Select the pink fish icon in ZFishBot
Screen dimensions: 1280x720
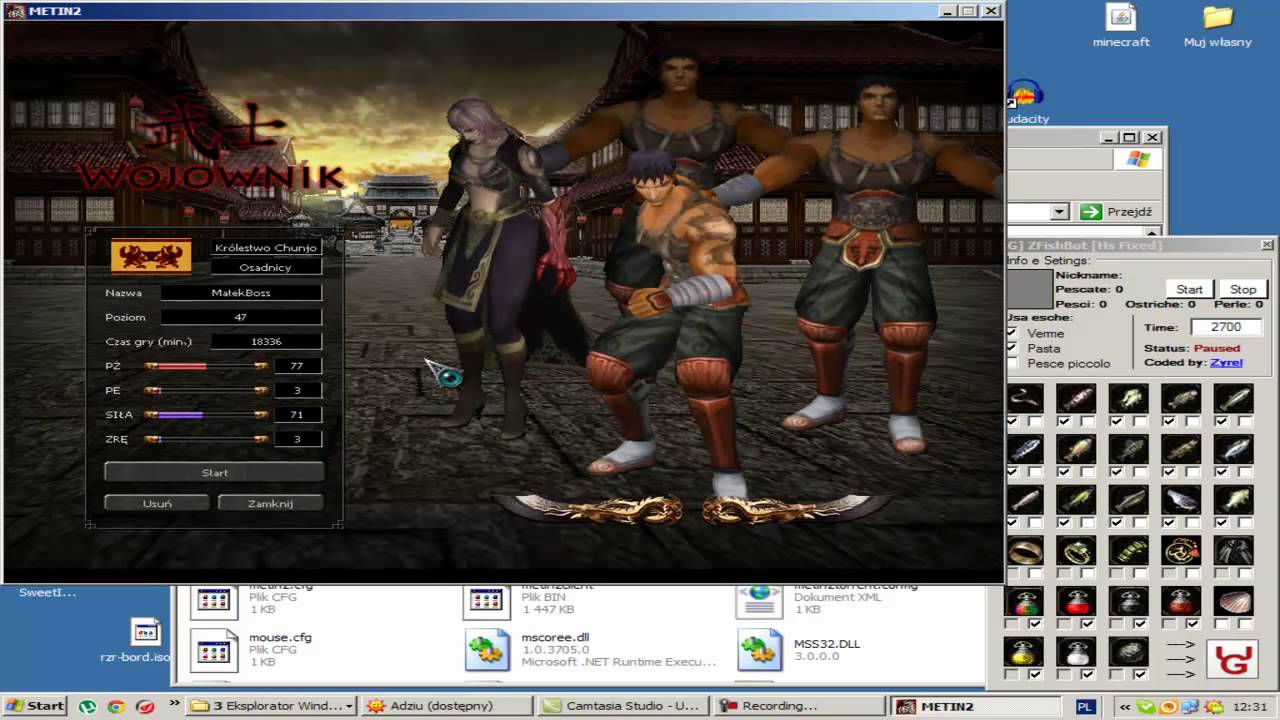click(x=1077, y=398)
